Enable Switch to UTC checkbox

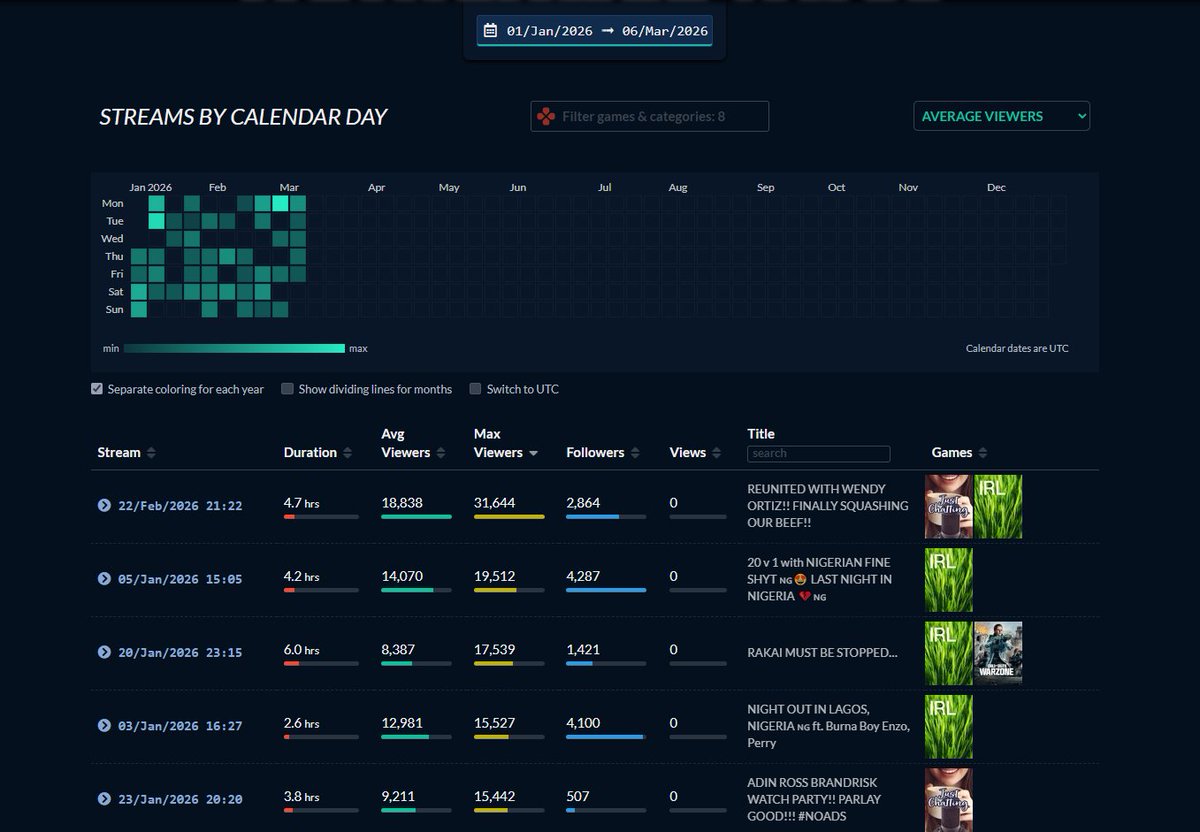476,389
